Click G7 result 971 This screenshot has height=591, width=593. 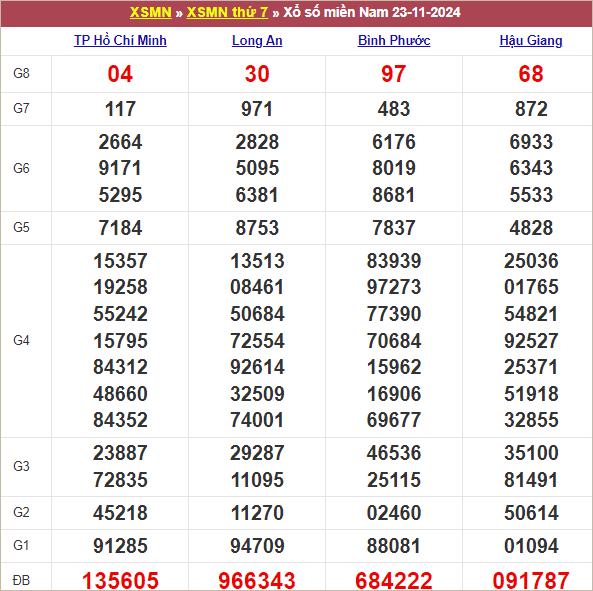pyautogui.click(x=257, y=109)
